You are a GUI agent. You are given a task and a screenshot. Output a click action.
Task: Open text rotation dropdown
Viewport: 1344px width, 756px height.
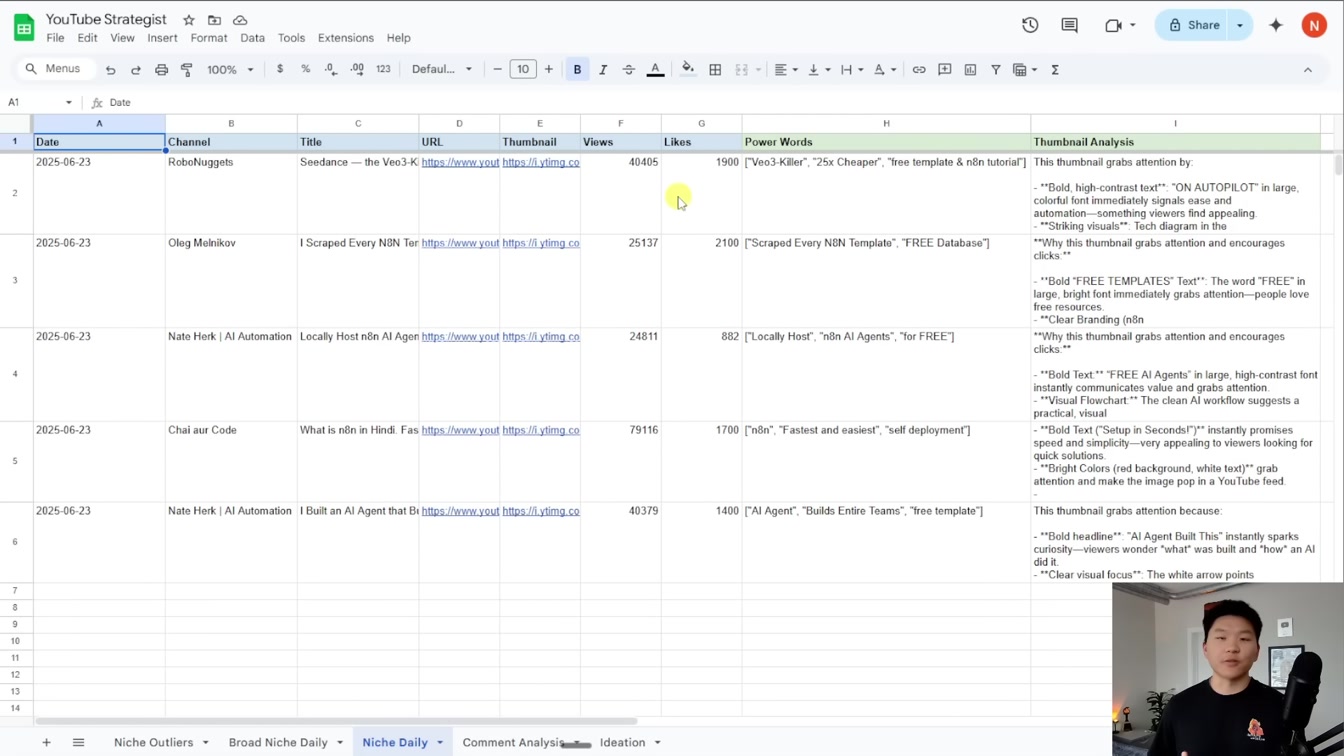pyautogui.click(x=885, y=70)
